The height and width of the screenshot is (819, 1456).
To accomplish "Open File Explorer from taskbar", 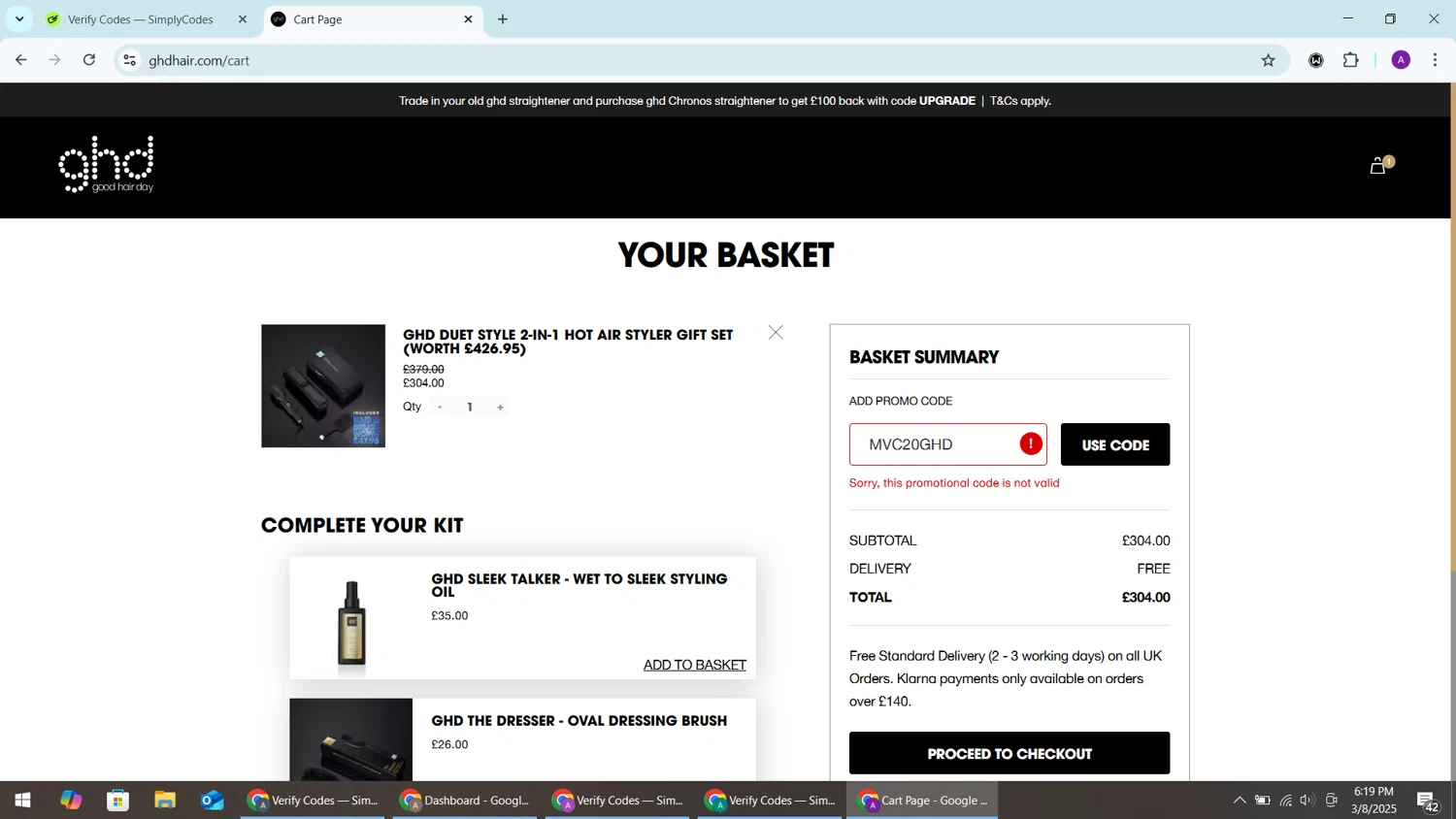I will click(x=165, y=801).
